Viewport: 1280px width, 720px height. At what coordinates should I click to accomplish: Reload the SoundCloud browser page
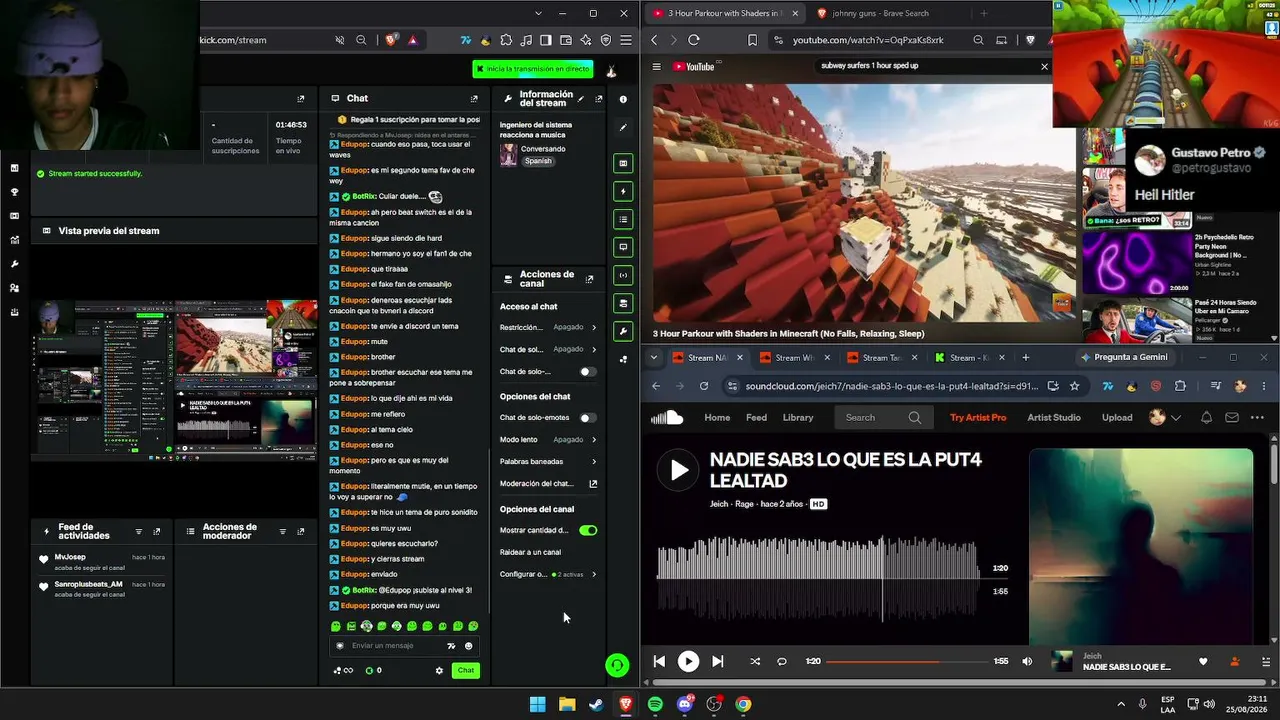pyautogui.click(x=704, y=386)
